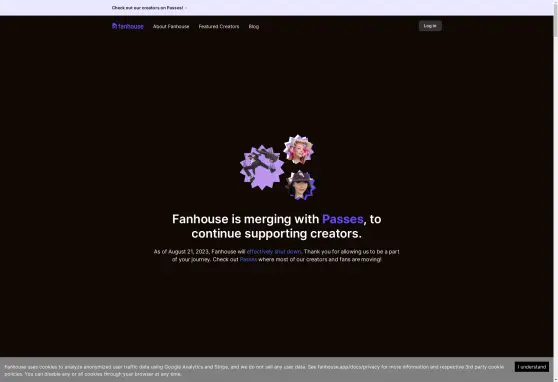Click the 'continue supporting creators.' headline text
The height and width of the screenshot is (382, 558).
[x=277, y=234]
